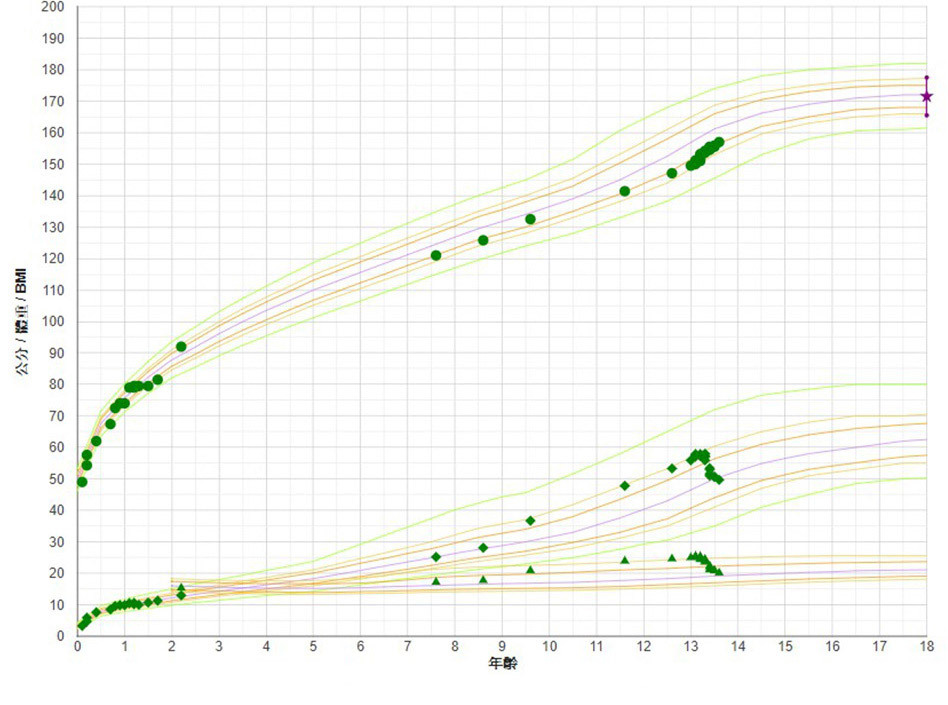
Task: Click the purple star predicted adult height marker
Action: (x=927, y=96)
